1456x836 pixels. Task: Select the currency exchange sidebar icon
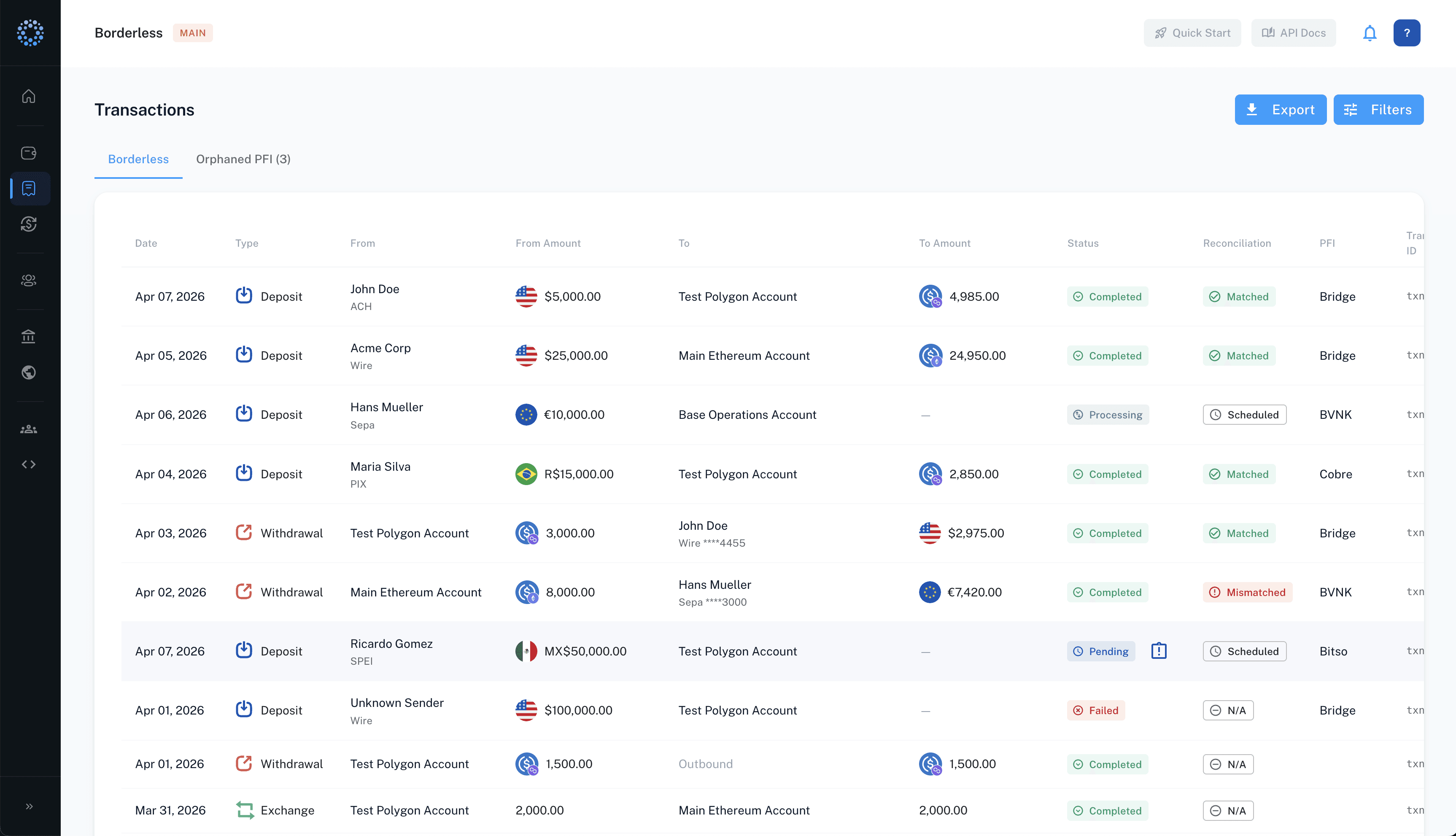pyautogui.click(x=29, y=224)
